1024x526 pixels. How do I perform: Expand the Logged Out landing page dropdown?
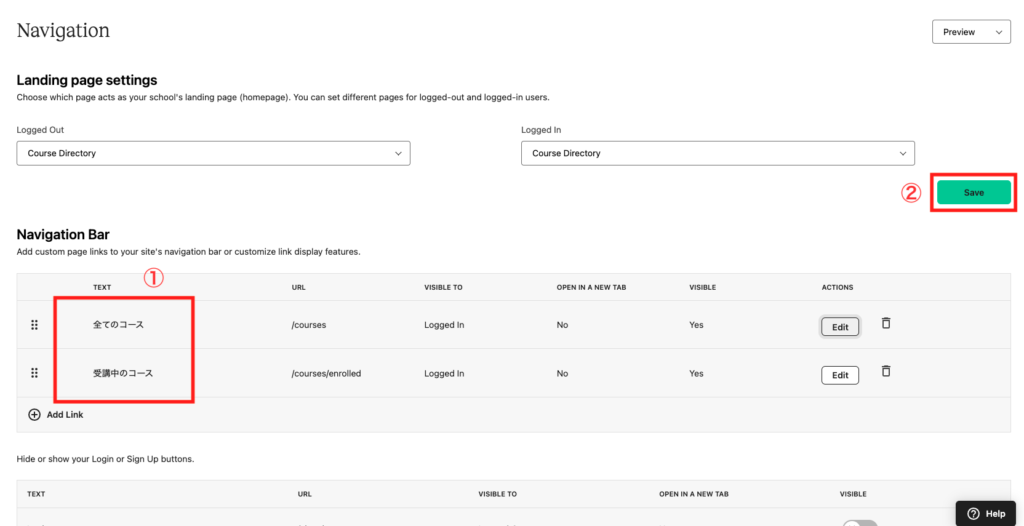pyautogui.click(x=214, y=153)
